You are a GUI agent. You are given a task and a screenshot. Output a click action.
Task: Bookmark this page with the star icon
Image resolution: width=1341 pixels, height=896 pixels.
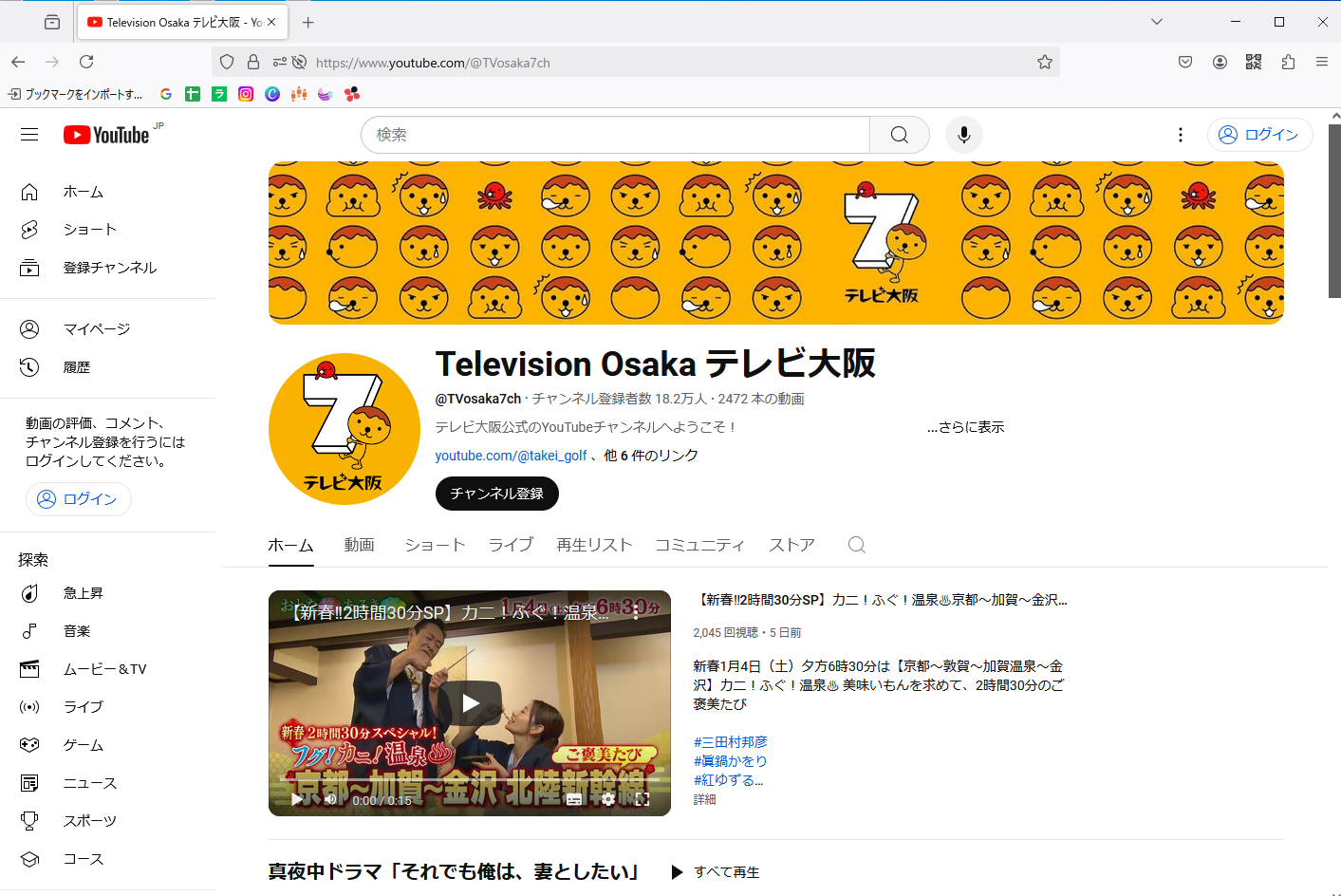click(x=1045, y=62)
